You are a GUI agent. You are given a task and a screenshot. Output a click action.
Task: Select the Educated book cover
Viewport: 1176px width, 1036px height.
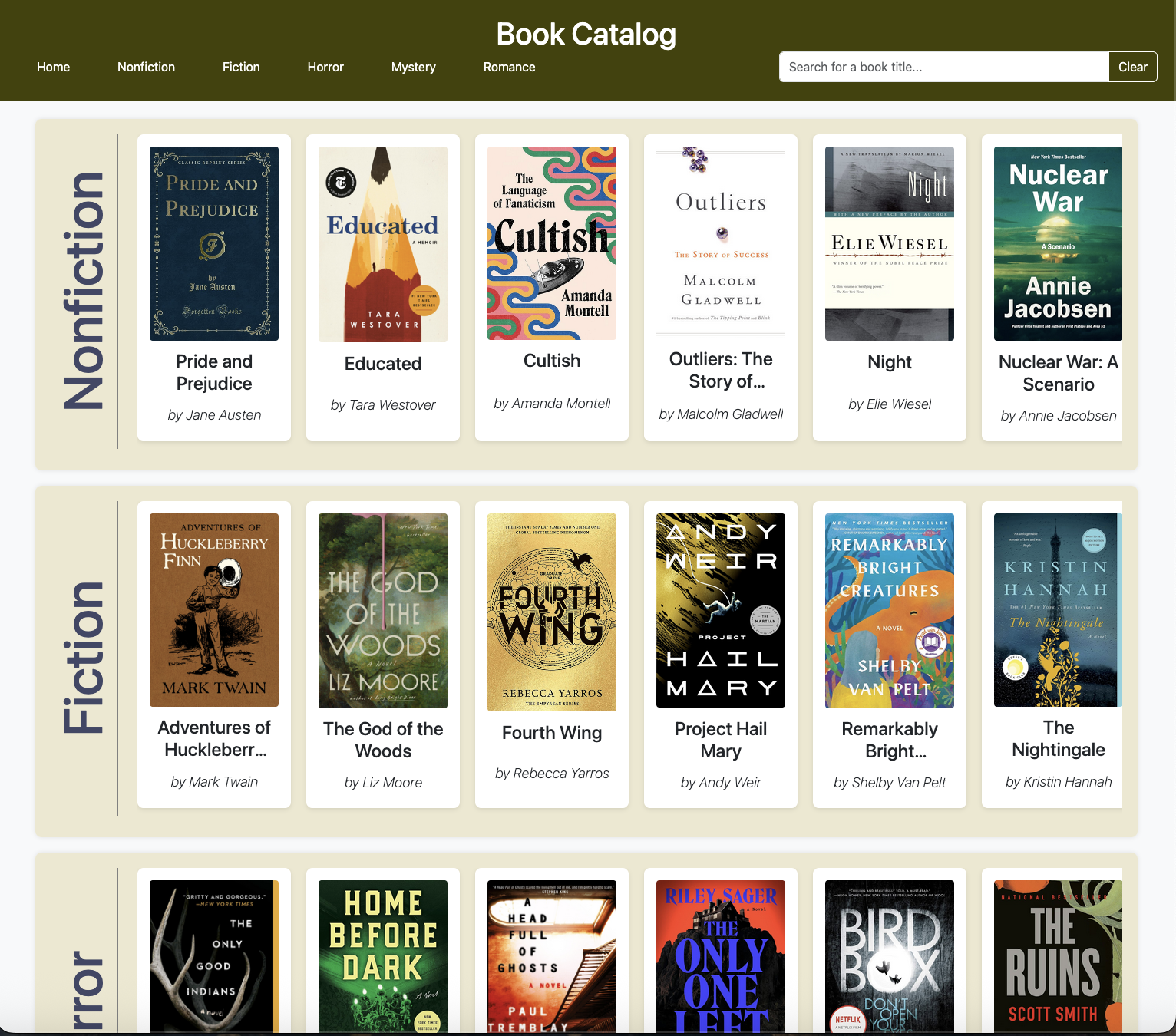click(x=383, y=244)
